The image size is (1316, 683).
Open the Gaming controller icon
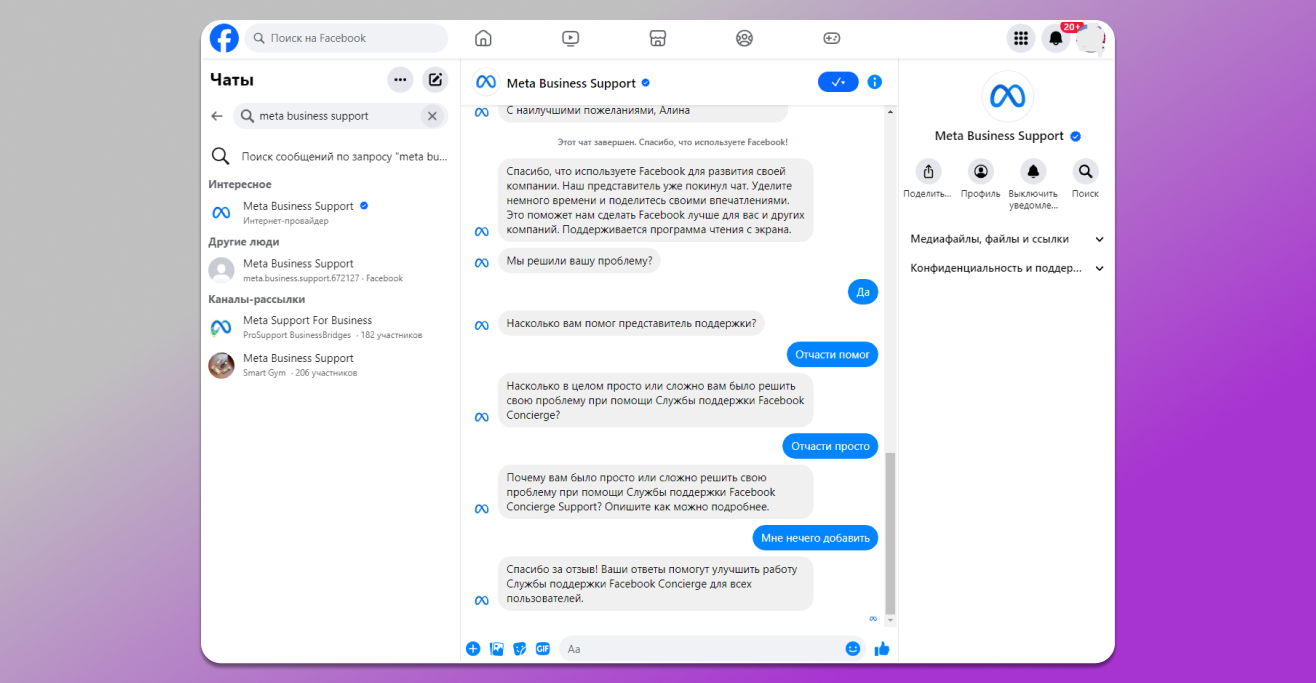pos(831,38)
